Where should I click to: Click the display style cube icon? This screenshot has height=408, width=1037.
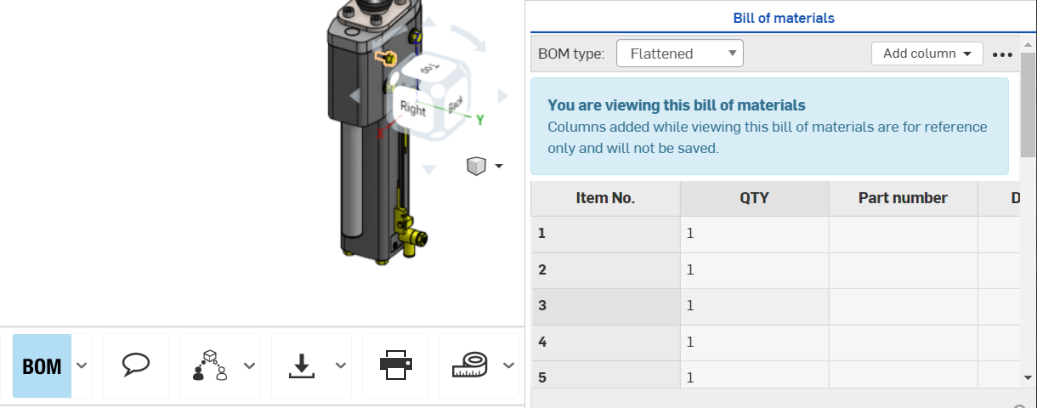click(x=476, y=166)
